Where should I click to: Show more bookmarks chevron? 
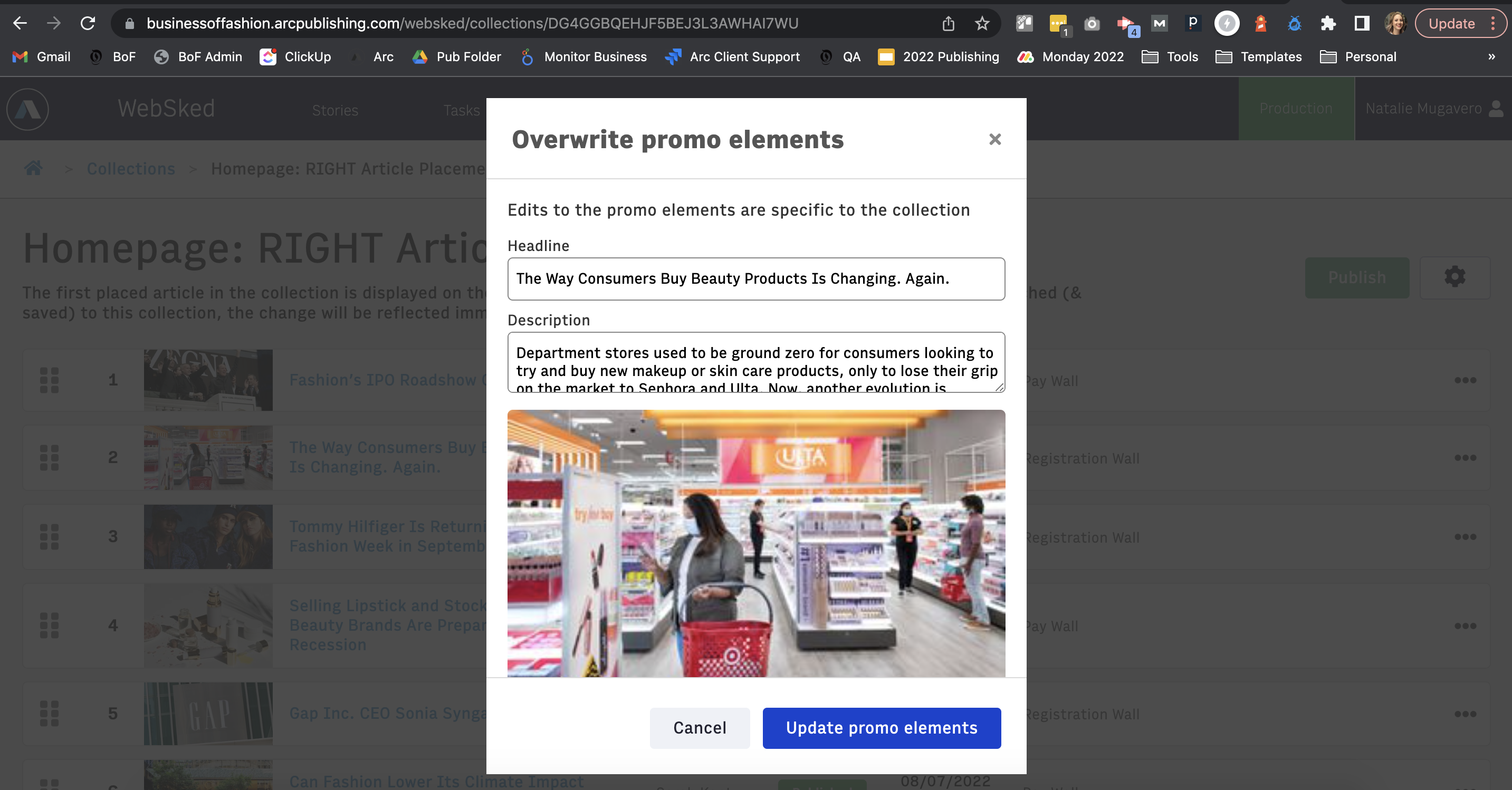click(1491, 57)
